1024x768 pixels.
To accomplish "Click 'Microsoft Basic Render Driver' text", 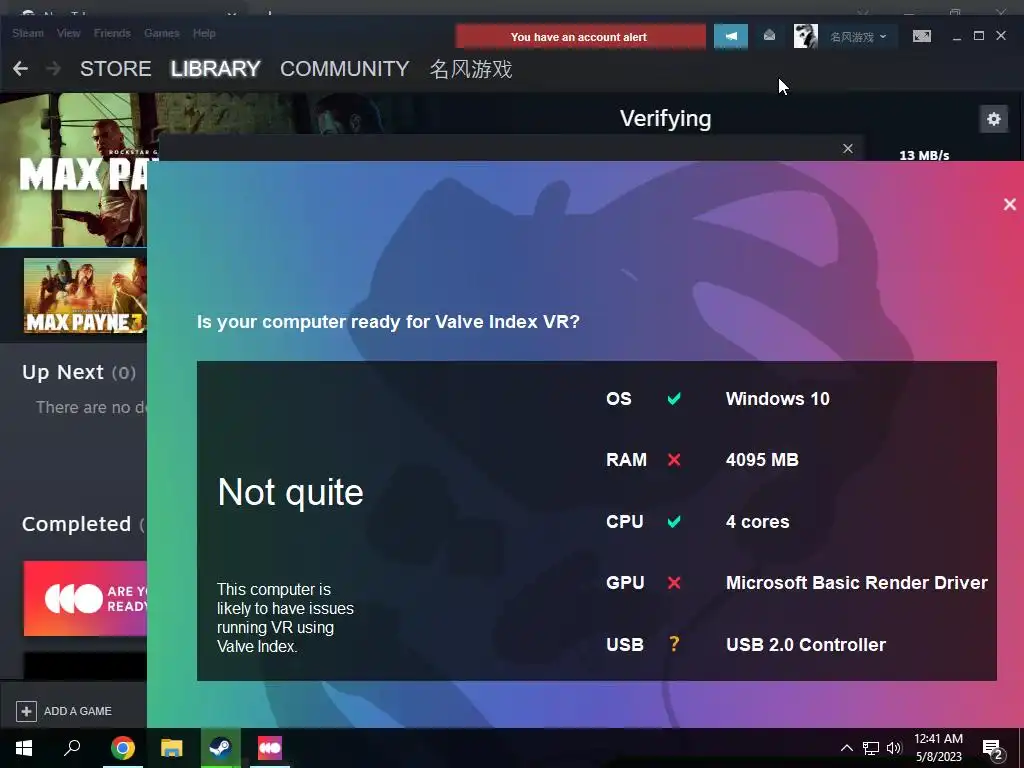I will [857, 583].
